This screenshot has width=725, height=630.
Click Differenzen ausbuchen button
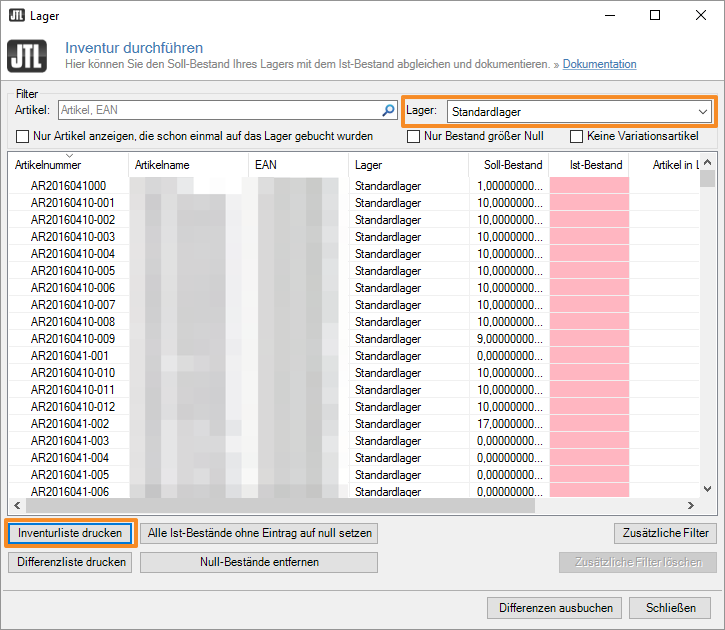click(x=554, y=608)
